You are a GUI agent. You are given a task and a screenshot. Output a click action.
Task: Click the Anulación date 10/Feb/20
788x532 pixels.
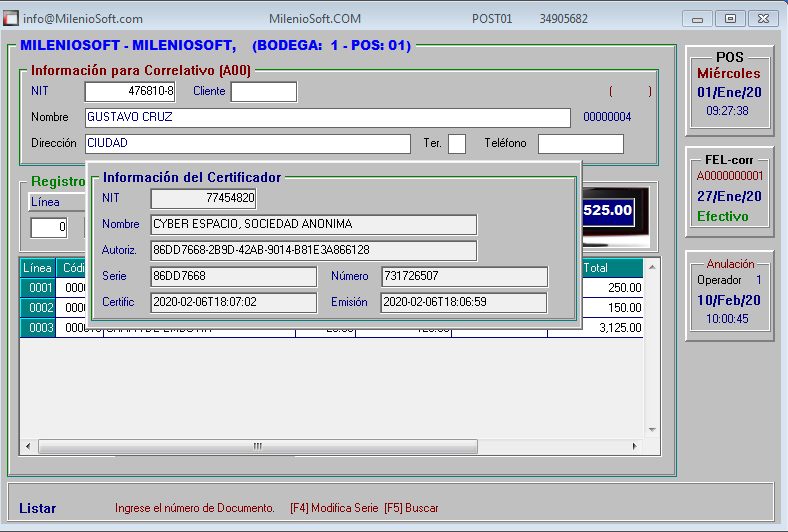[x=729, y=300]
